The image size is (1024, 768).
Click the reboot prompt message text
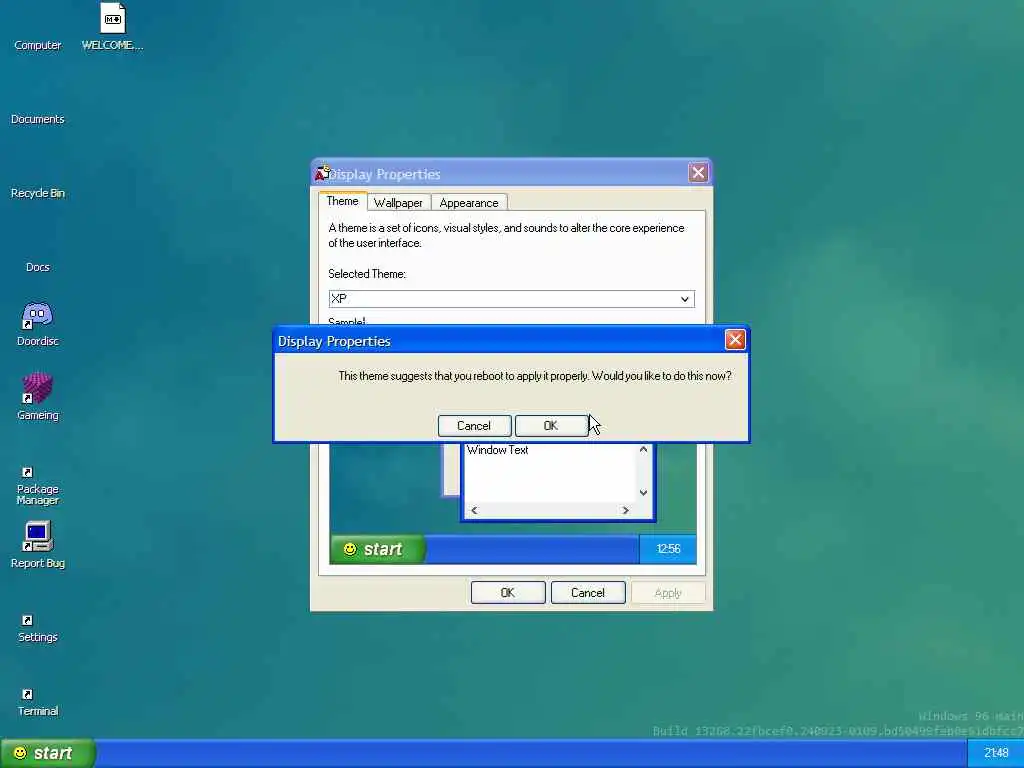[535, 376]
